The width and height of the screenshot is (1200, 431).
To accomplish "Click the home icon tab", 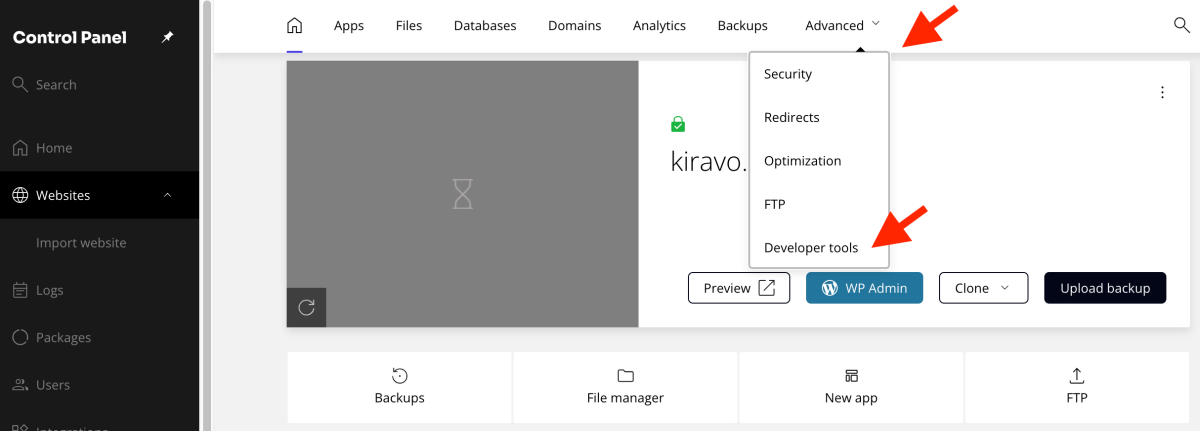I will coord(294,26).
